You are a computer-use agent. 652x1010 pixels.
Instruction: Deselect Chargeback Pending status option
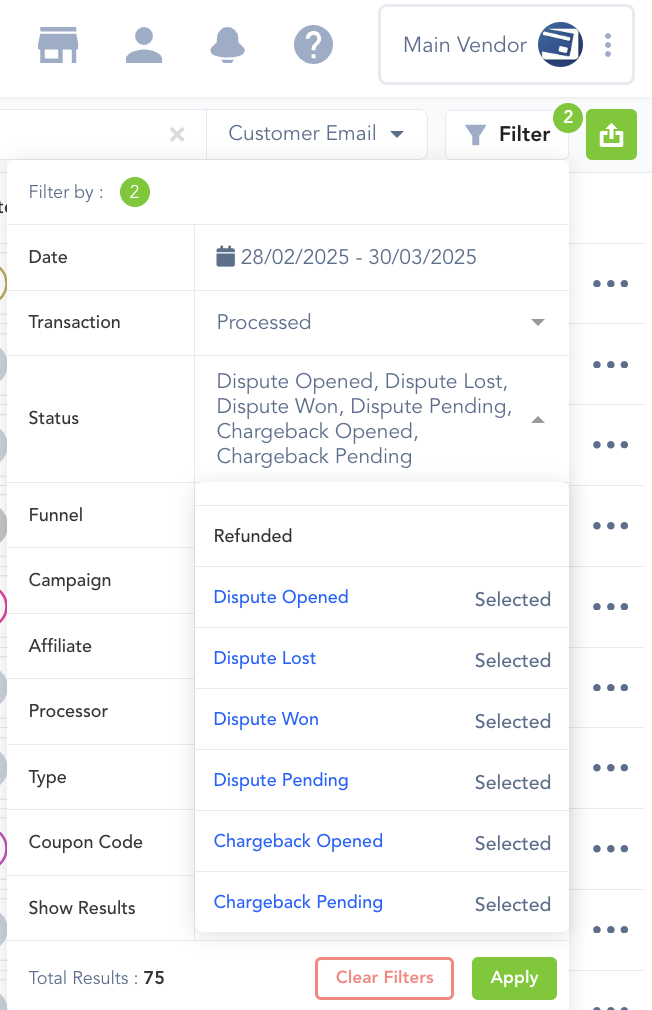pyautogui.click(x=298, y=902)
